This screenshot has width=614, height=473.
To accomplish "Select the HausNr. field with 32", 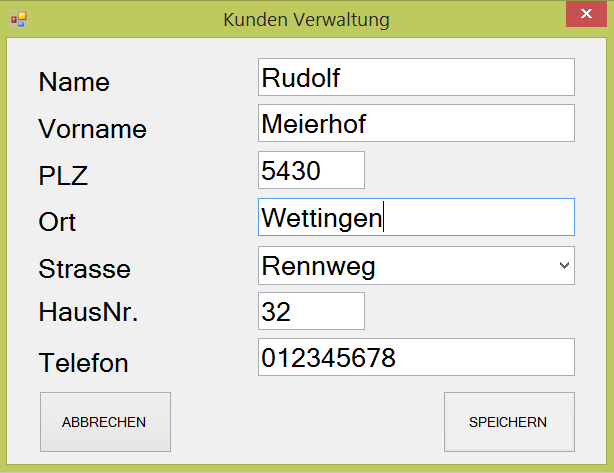I will [x=311, y=312].
